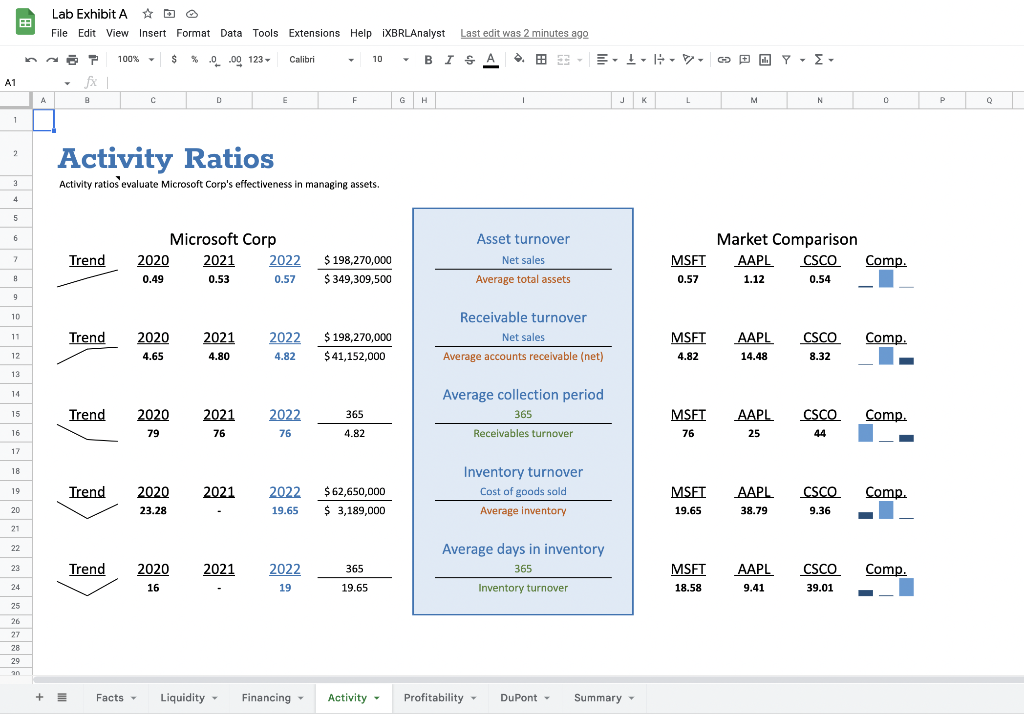Image resolution: width=1024 pixels, height=717 pixels.
Task: Open vertical align options
Action: click(635, 59)
